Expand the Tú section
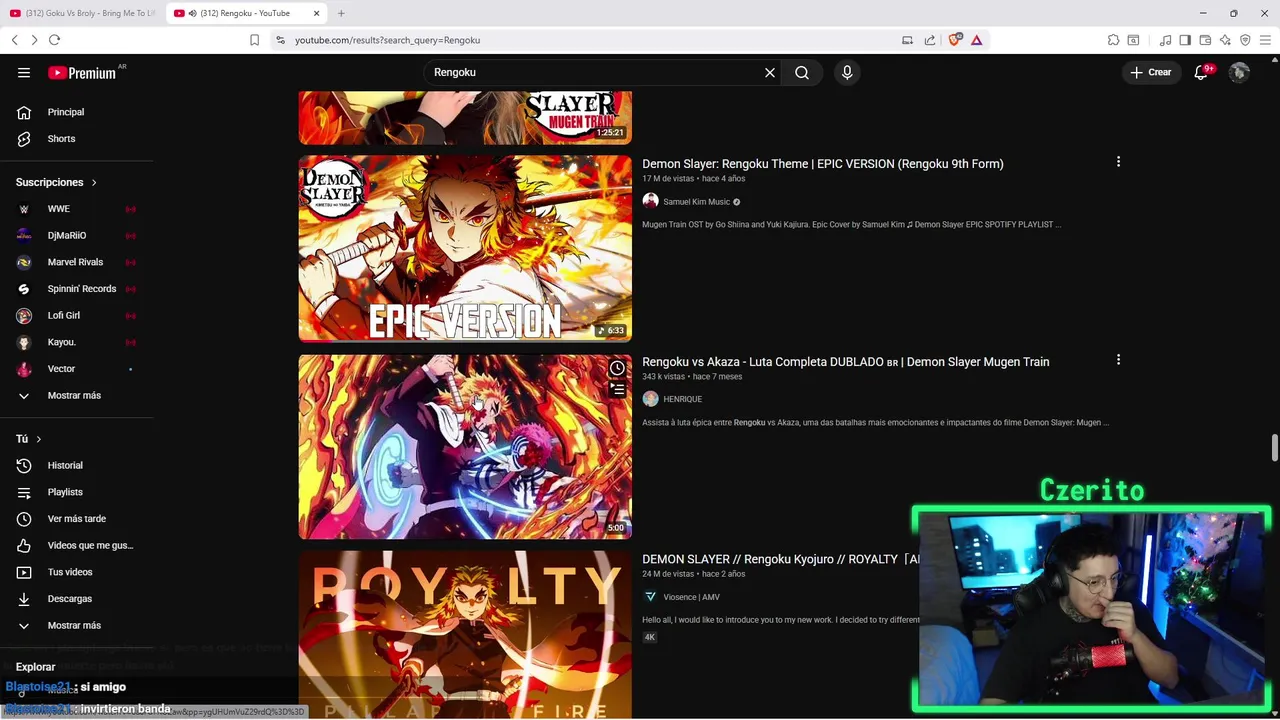The image size is (1280, 720). pyautogui.click(x=29, y=439)
